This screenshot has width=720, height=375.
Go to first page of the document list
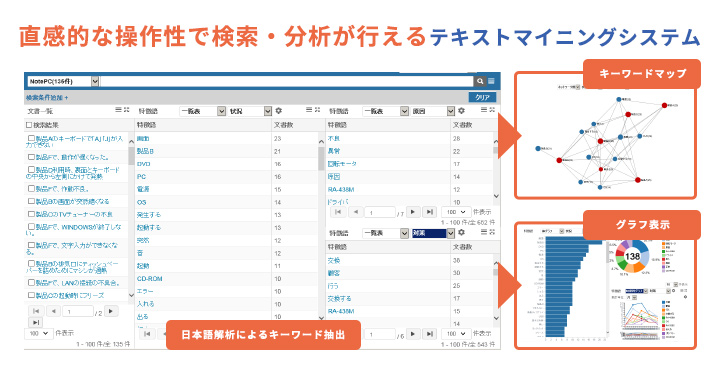click(36, 311)
